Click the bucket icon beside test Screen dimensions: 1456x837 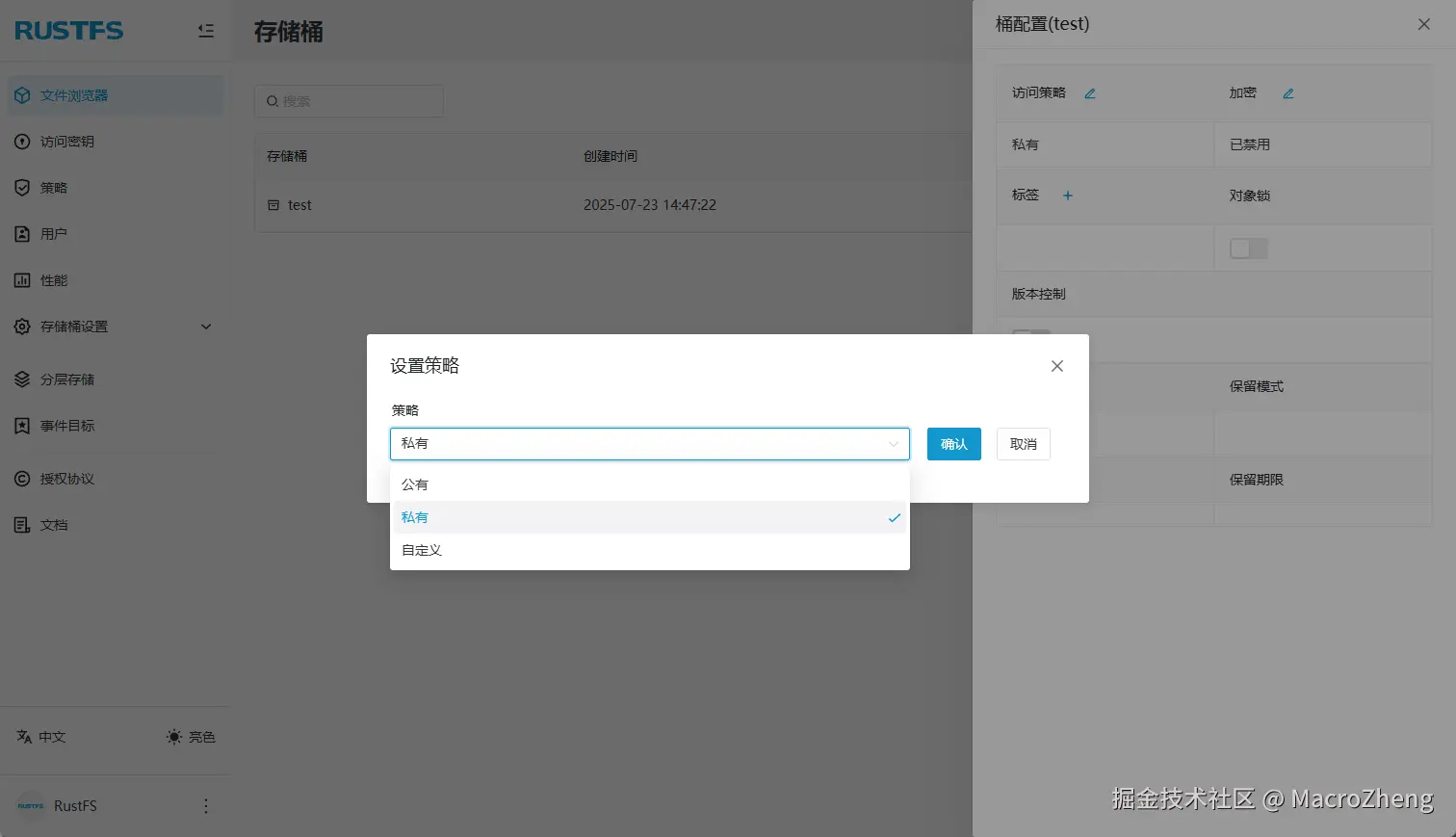273,205
